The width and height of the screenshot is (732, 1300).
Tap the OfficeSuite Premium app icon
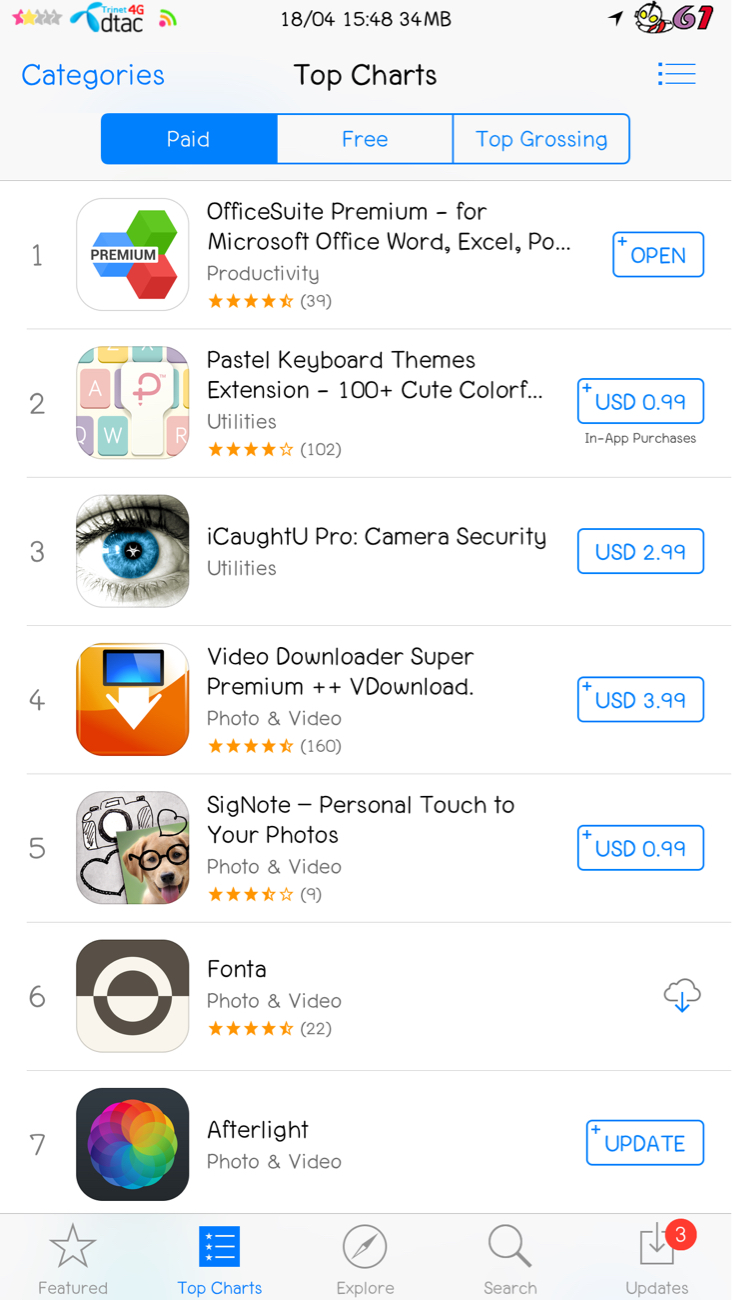133,254
